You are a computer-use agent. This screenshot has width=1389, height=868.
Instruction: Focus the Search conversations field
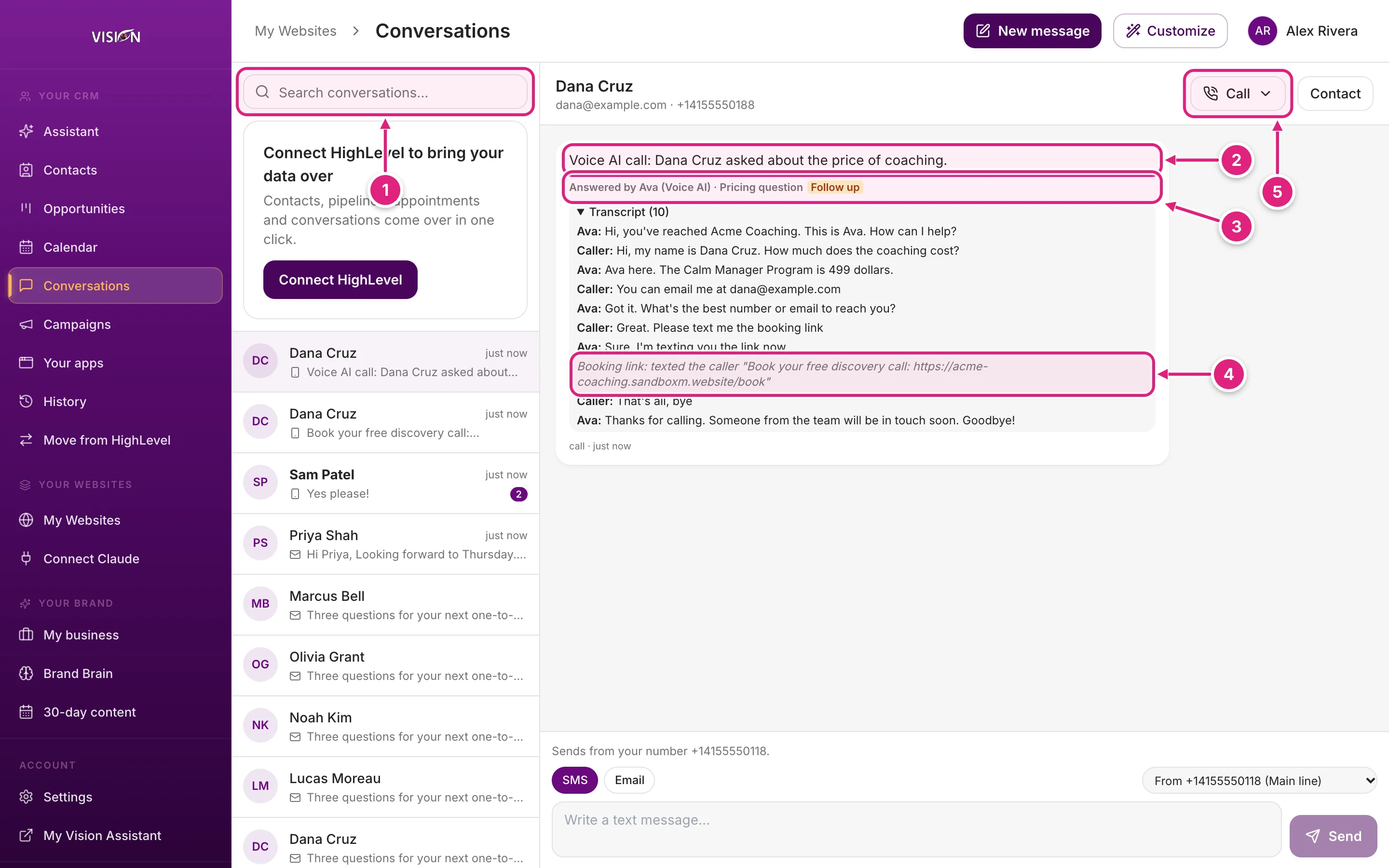385,92
